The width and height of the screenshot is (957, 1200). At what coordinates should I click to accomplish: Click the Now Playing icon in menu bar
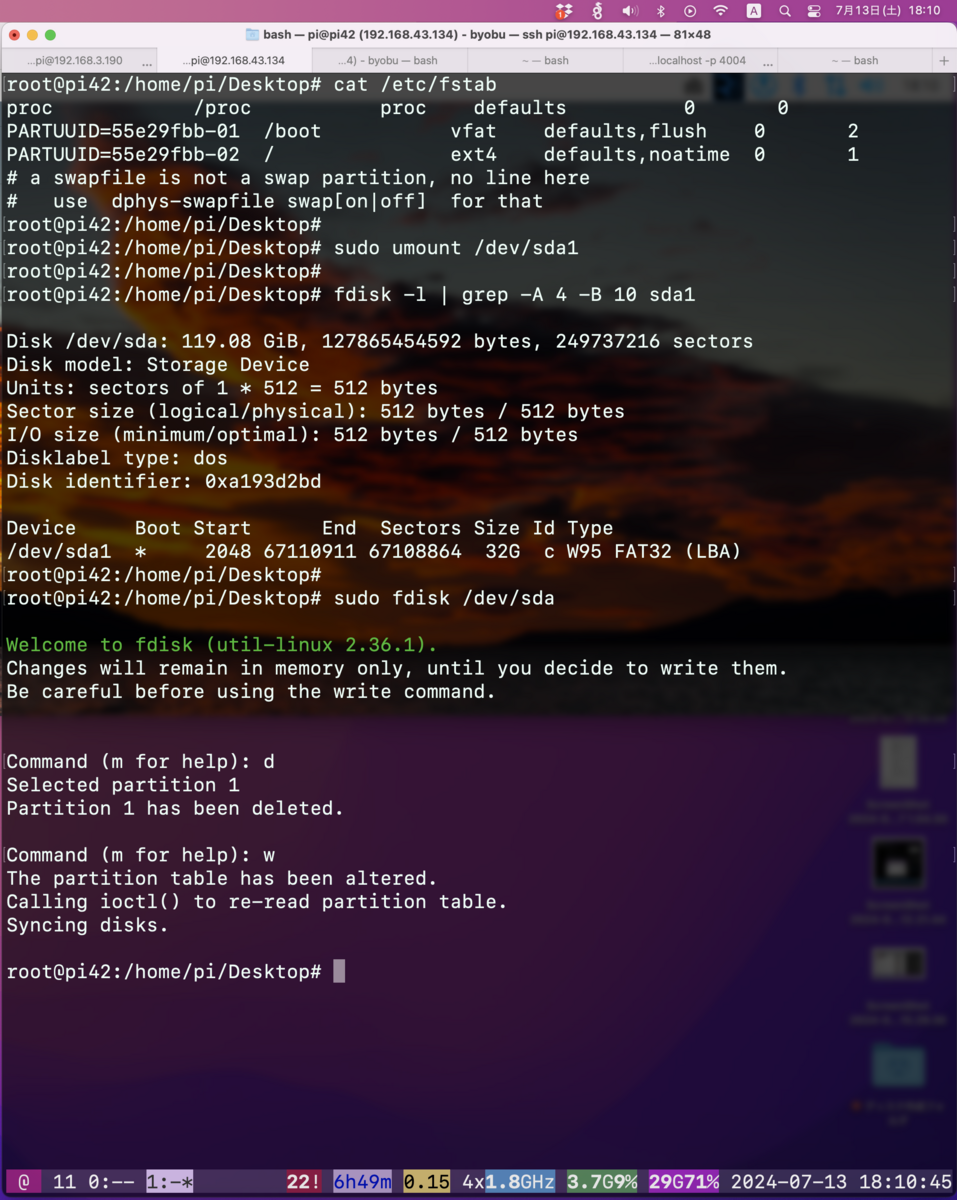click(690, 11)
